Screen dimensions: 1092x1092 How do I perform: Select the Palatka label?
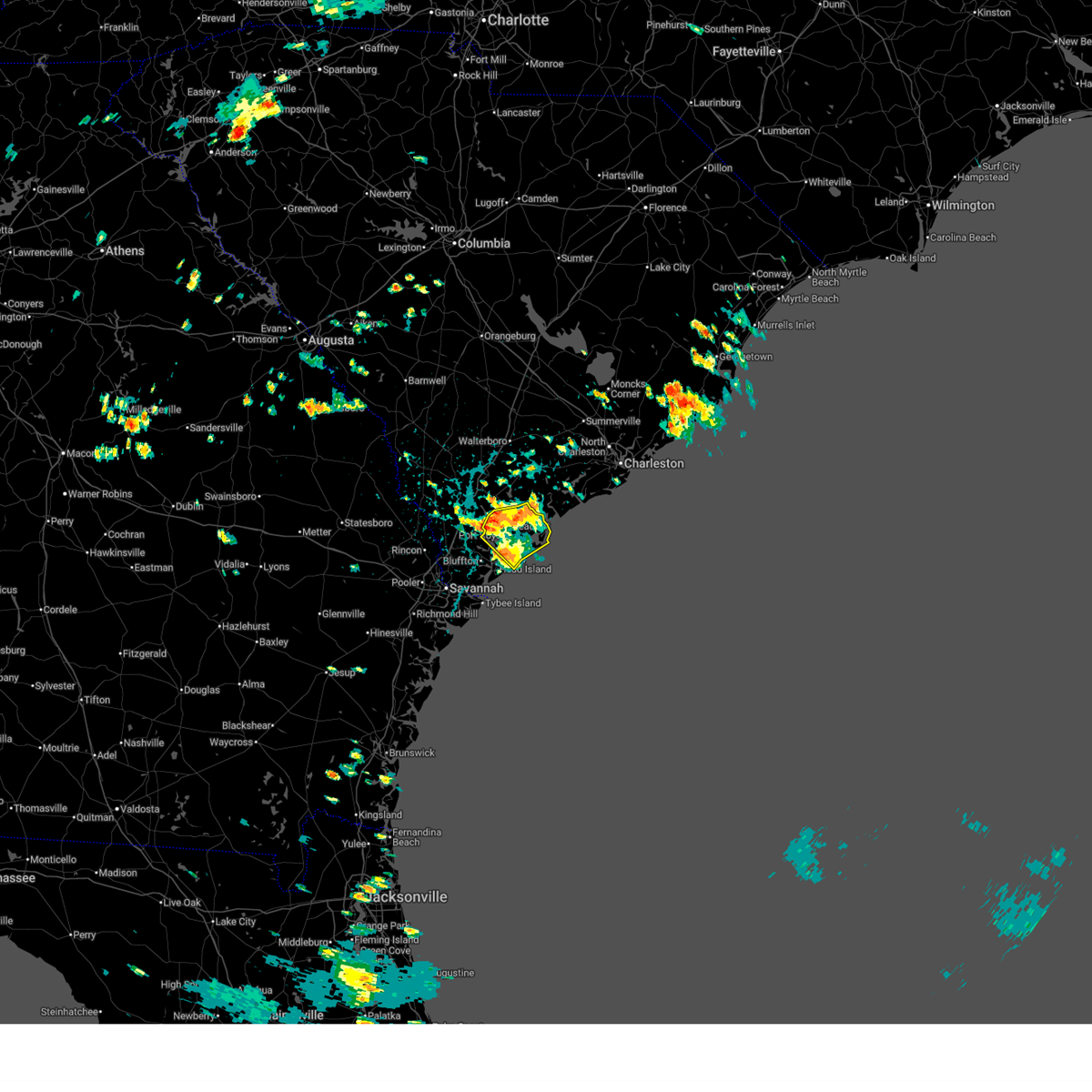(x=384, y=1016)
